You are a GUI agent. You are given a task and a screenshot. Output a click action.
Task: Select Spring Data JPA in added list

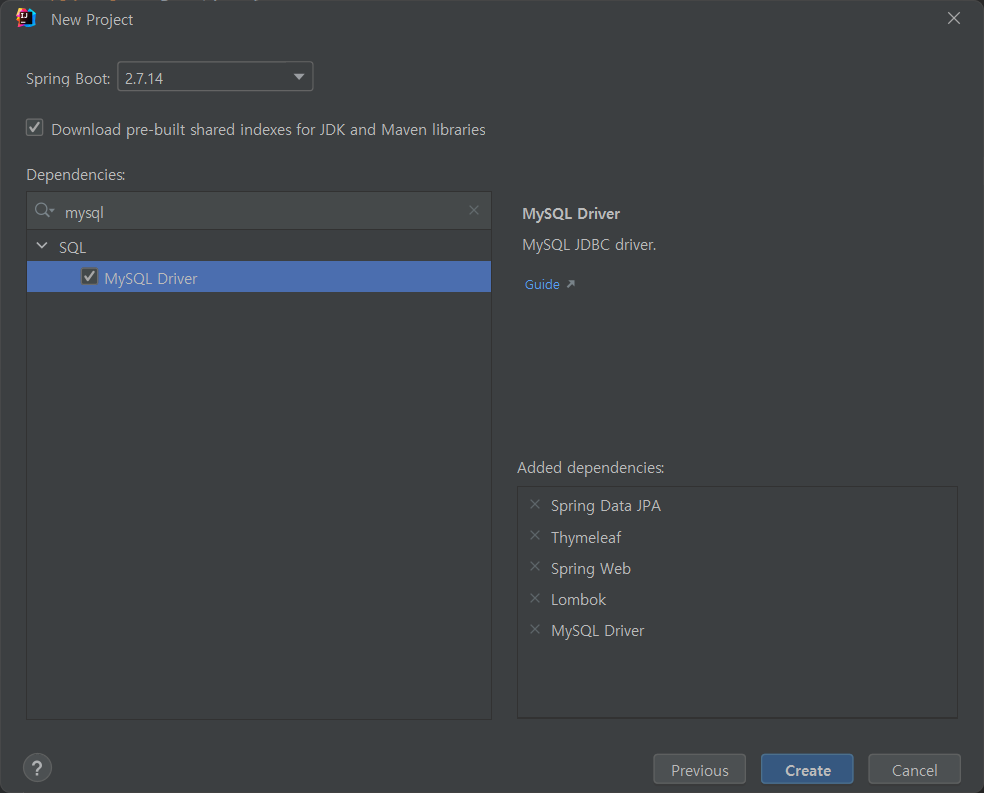(606, 506)
